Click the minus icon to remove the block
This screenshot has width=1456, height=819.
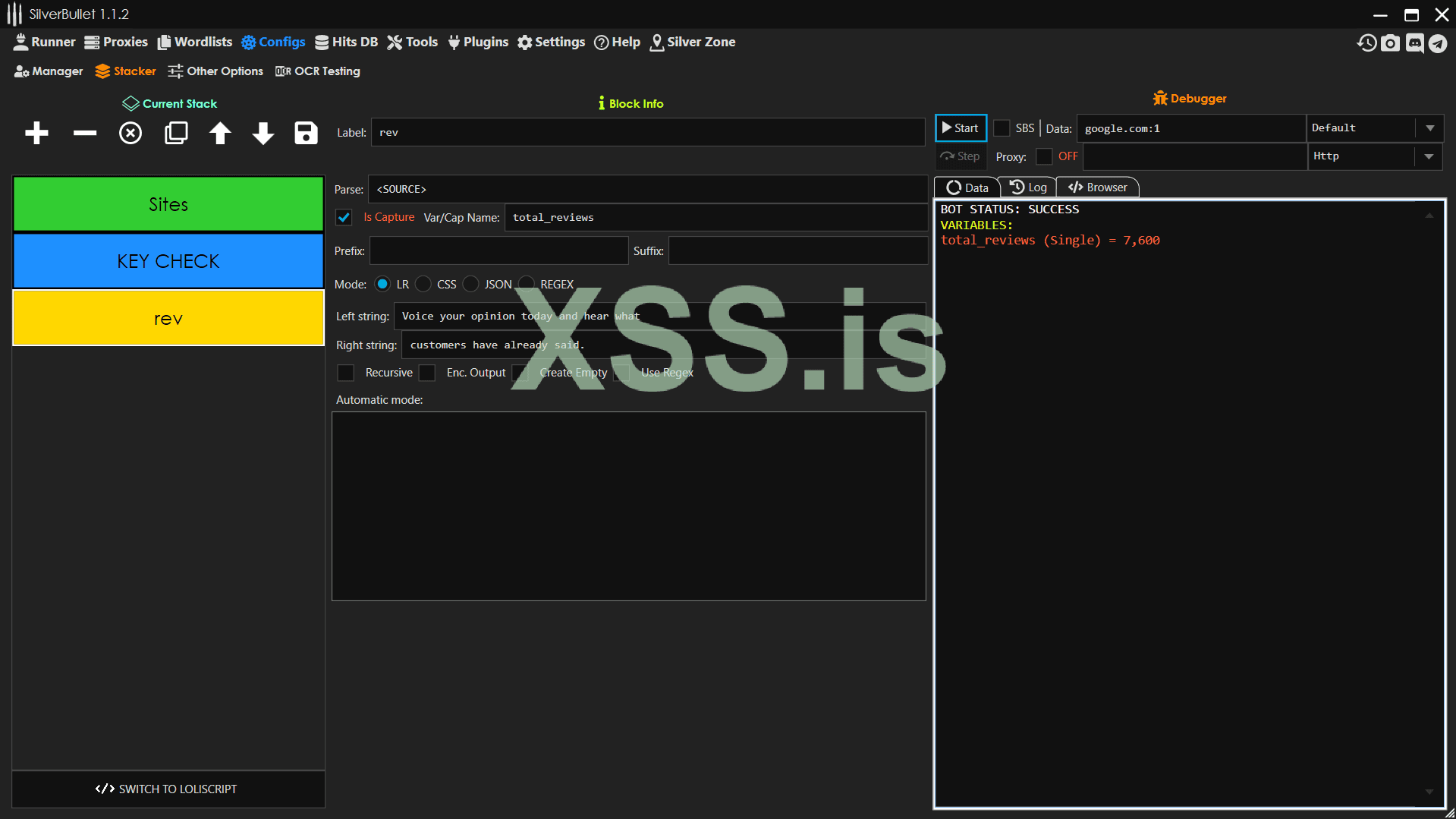(85, 134)
